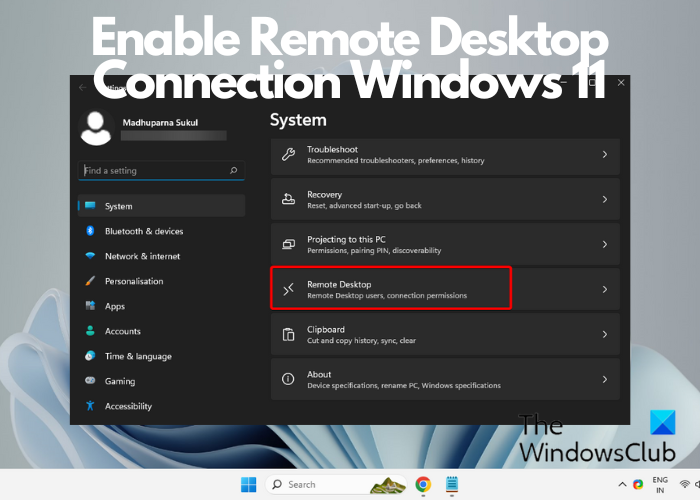Open the Windows Start button
700x500 pixels.
pyautogui.click(x=249, y=484)
